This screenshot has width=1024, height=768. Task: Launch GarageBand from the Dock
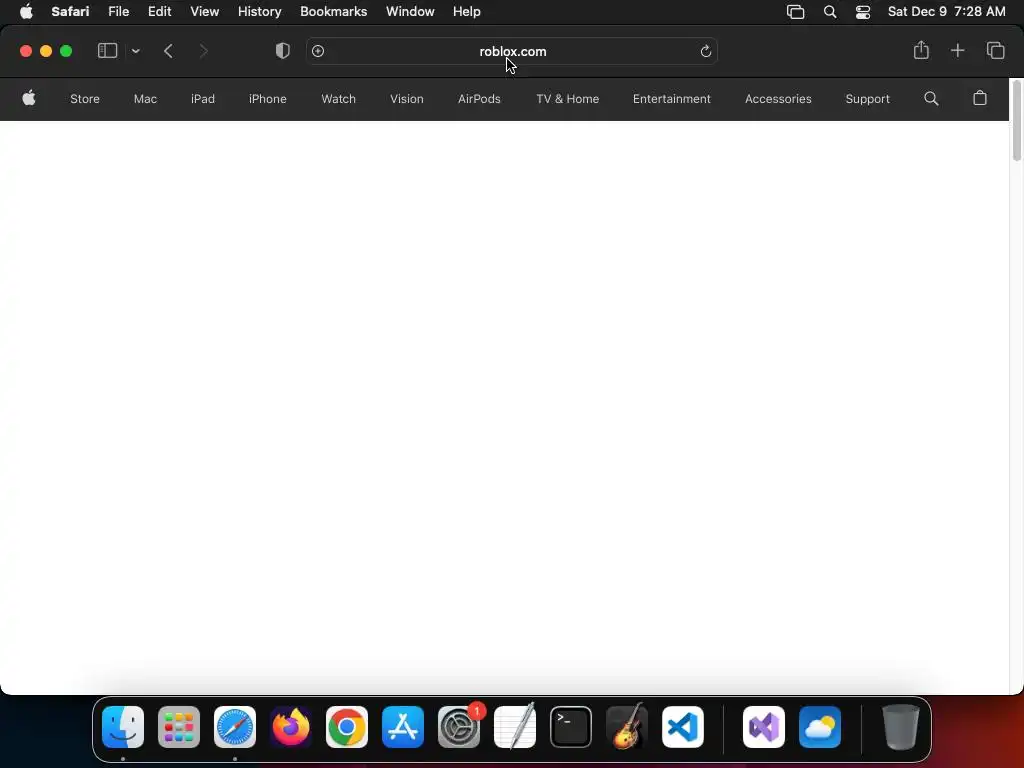(x=627, y=727)
